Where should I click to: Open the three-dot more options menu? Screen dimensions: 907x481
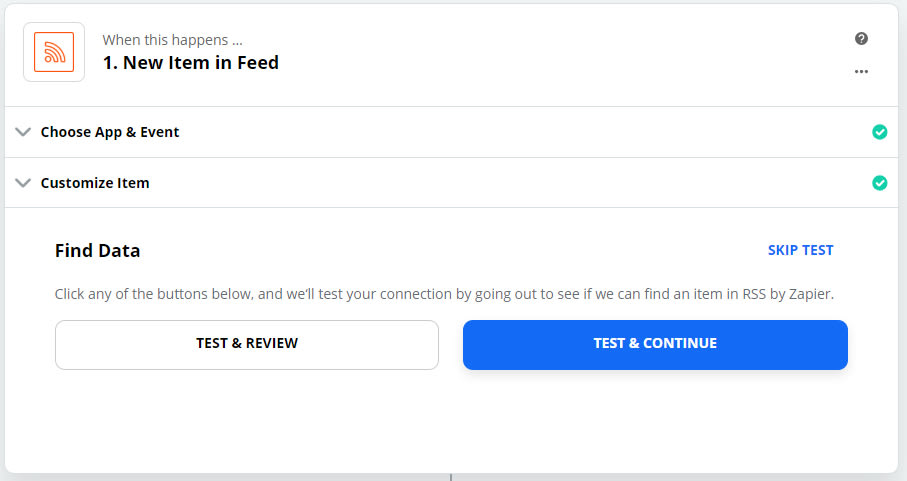(x=861, y=72)
